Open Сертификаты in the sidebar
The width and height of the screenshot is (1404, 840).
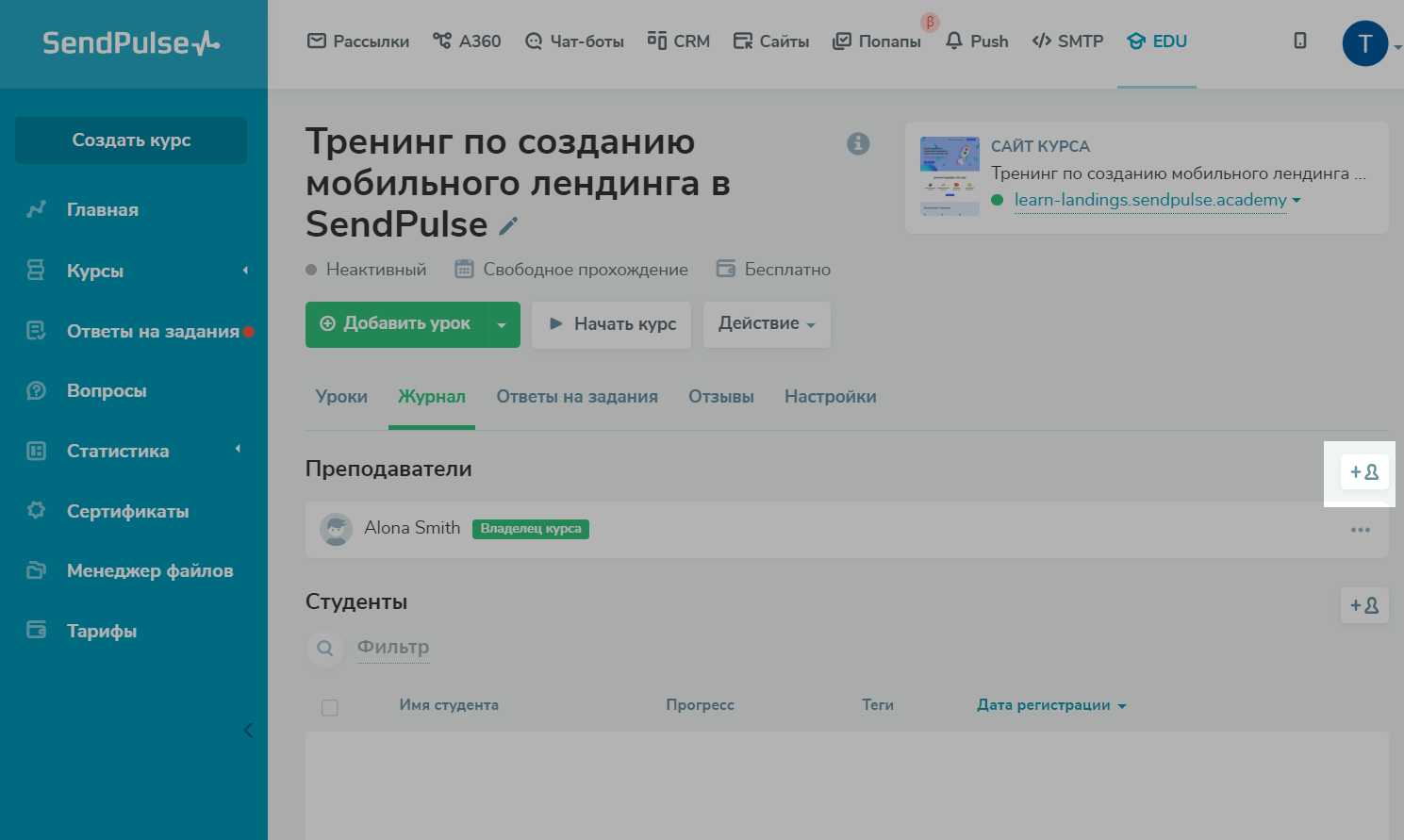tap(128, 512)
